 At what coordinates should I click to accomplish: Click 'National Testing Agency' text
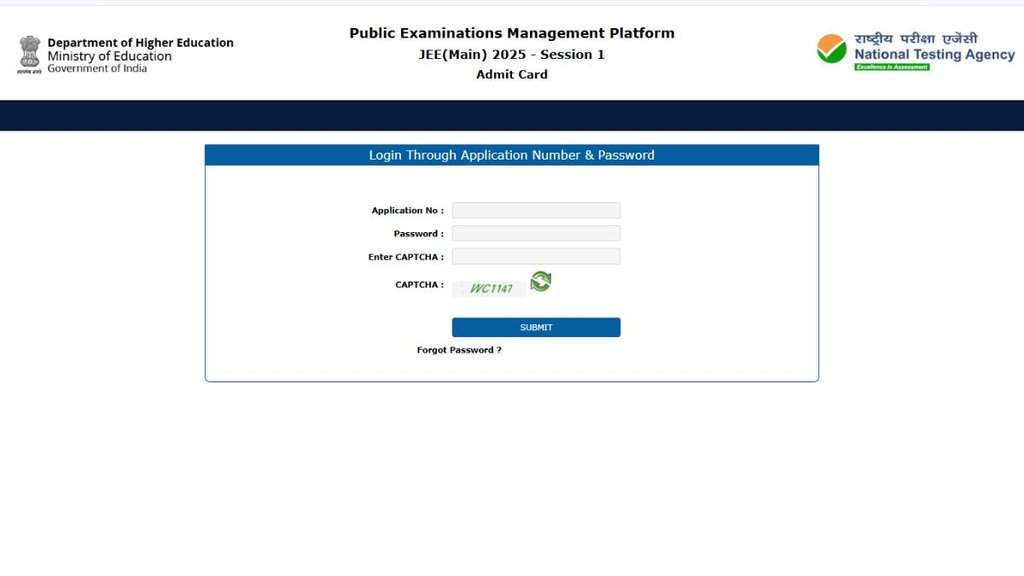(x=935, y=55)
